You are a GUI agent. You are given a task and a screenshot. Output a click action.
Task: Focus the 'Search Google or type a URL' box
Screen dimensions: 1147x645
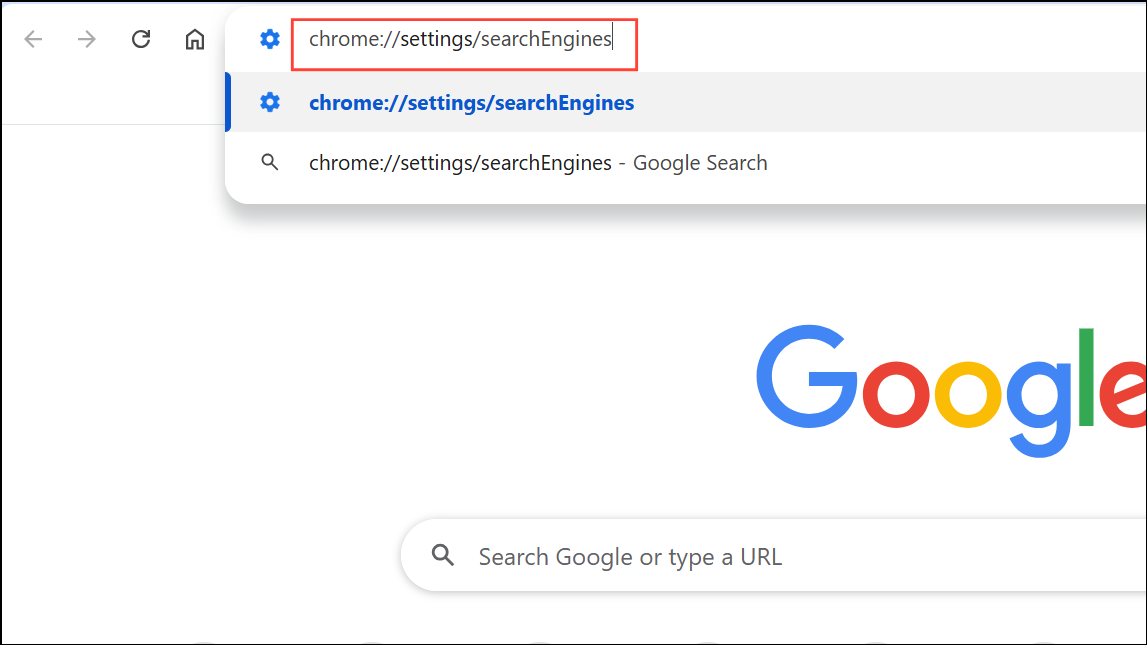pos(774,556)
